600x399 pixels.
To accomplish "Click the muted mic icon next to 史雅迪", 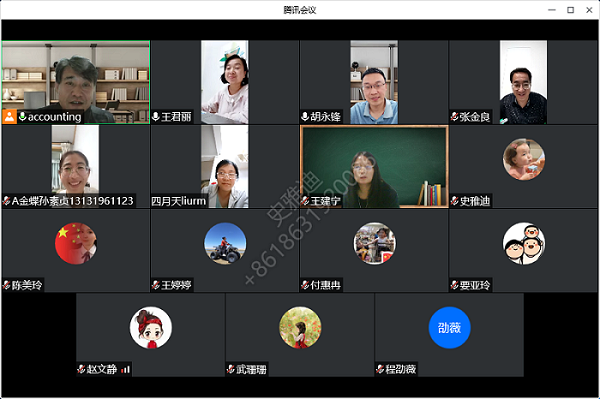I will pyautogui.click(x=454, y=200).
